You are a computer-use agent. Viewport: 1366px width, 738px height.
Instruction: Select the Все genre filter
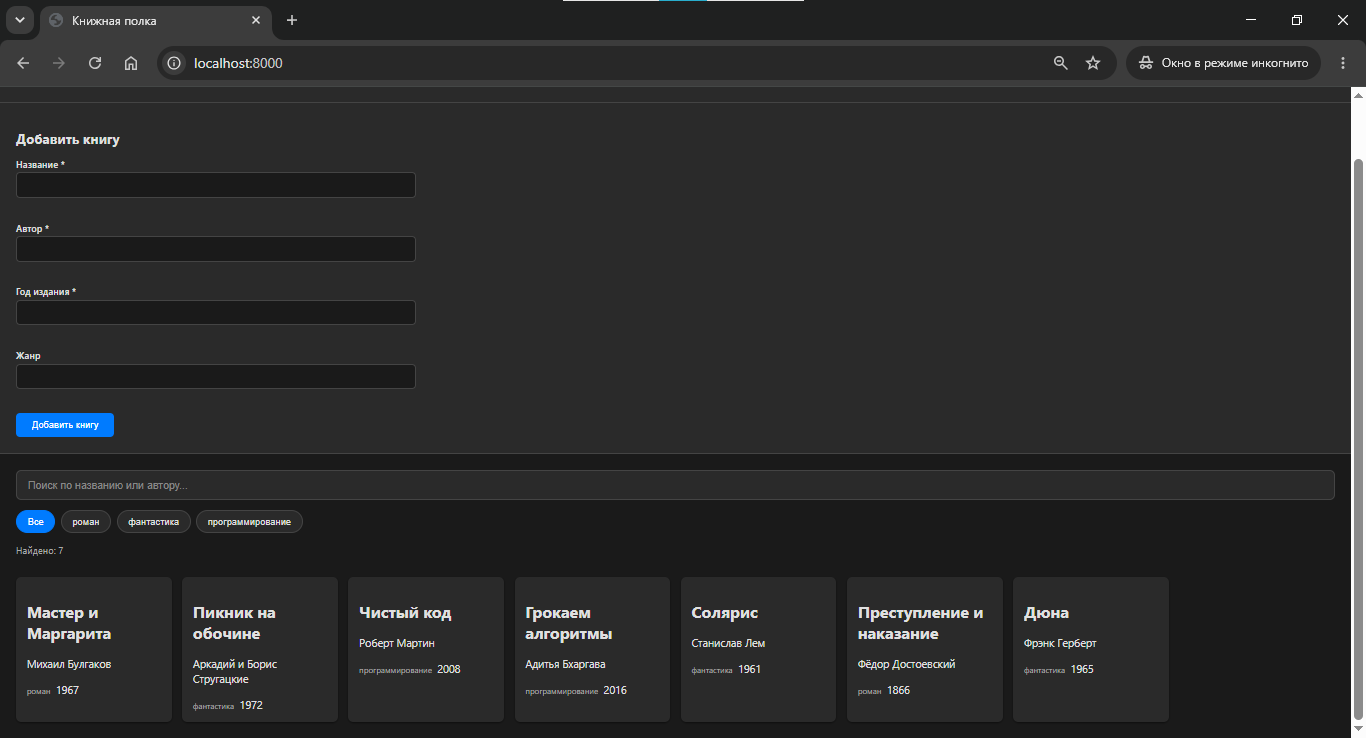tap(36, 522)
